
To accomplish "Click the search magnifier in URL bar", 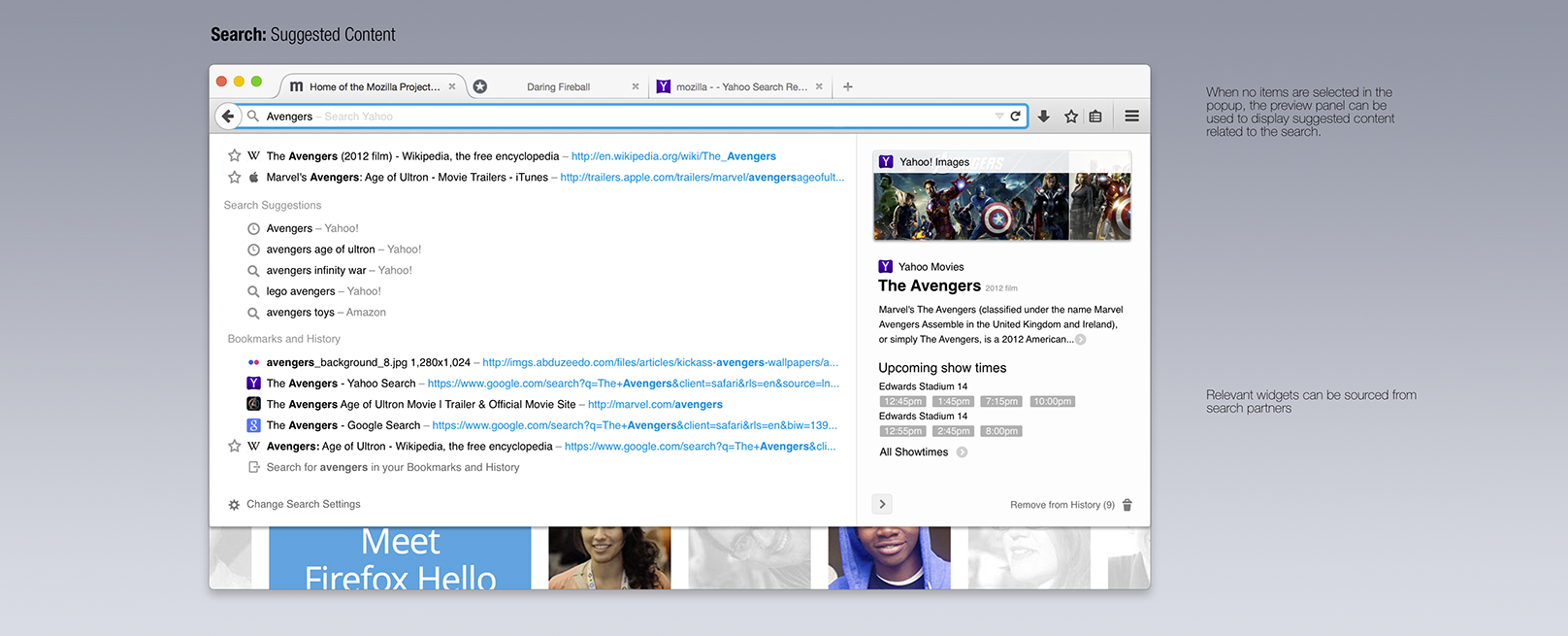I will click(x=253, y=116).
